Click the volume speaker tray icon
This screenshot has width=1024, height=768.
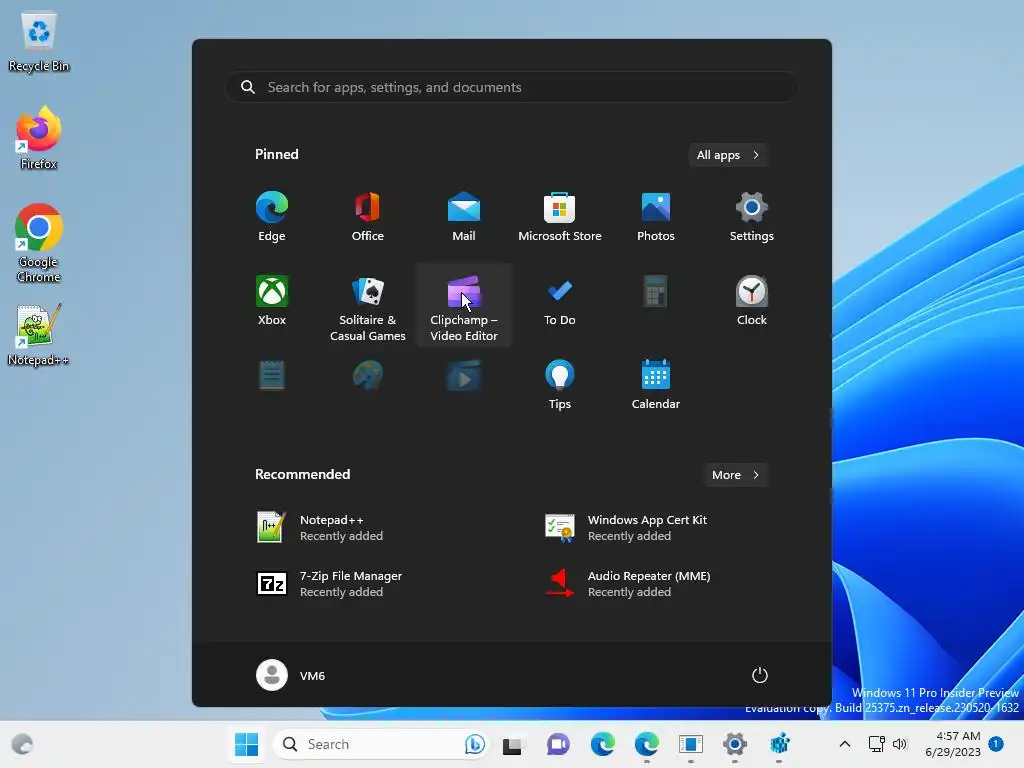pyautogui.click(x=900, y=744)
